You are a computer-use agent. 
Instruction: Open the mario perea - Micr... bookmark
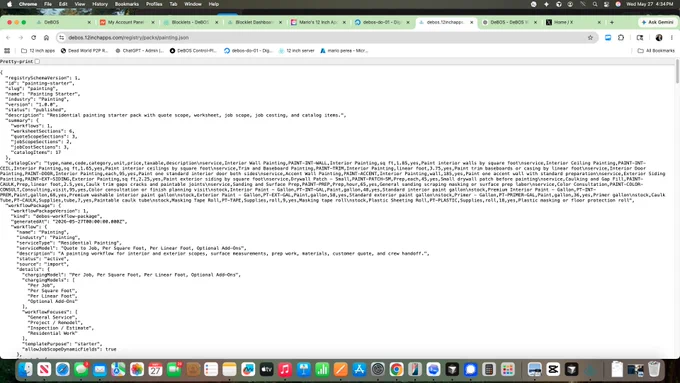344,51
